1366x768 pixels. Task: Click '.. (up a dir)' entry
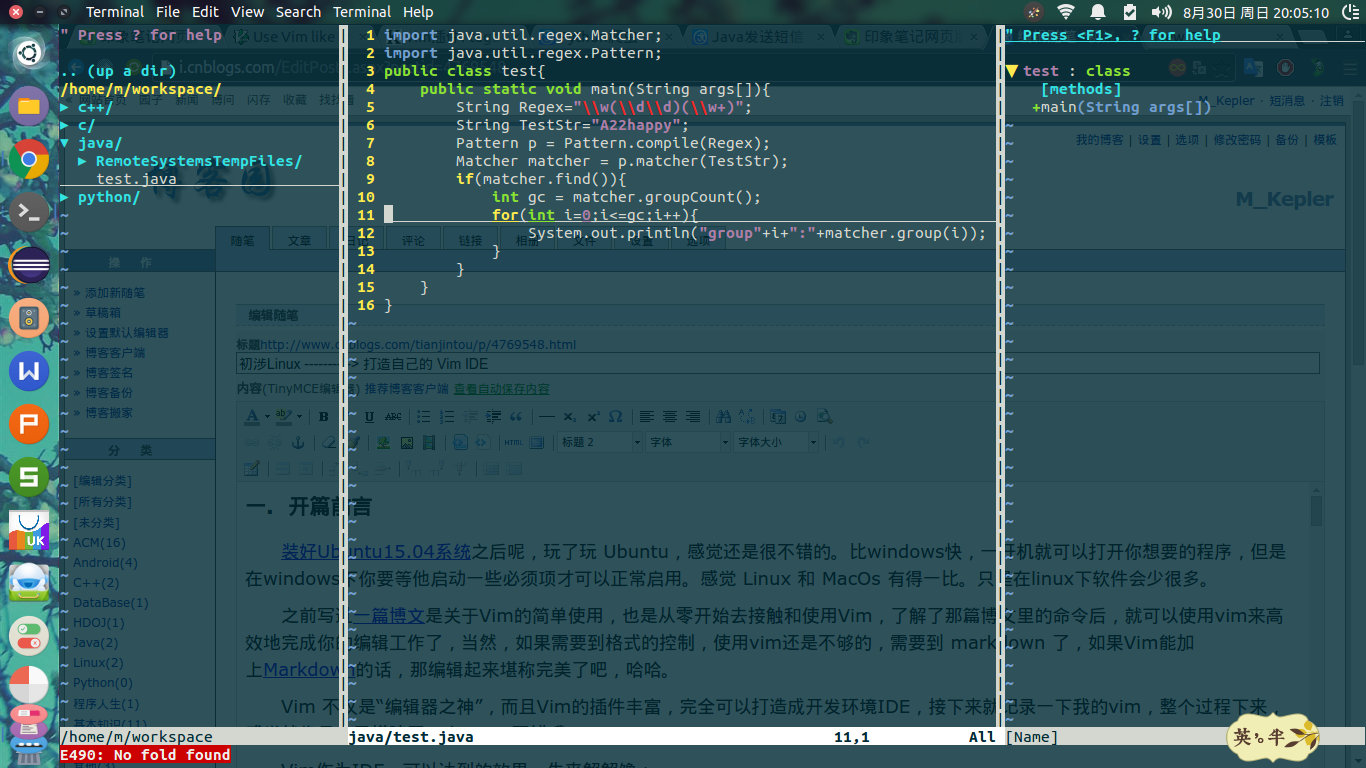119,71
